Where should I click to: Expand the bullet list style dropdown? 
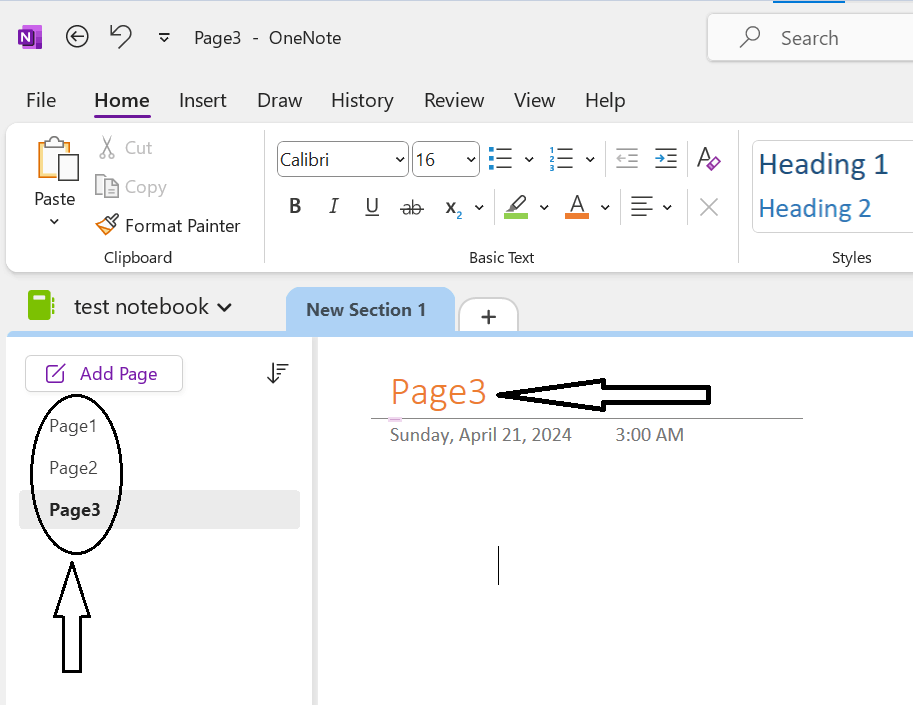click(529, 159)
